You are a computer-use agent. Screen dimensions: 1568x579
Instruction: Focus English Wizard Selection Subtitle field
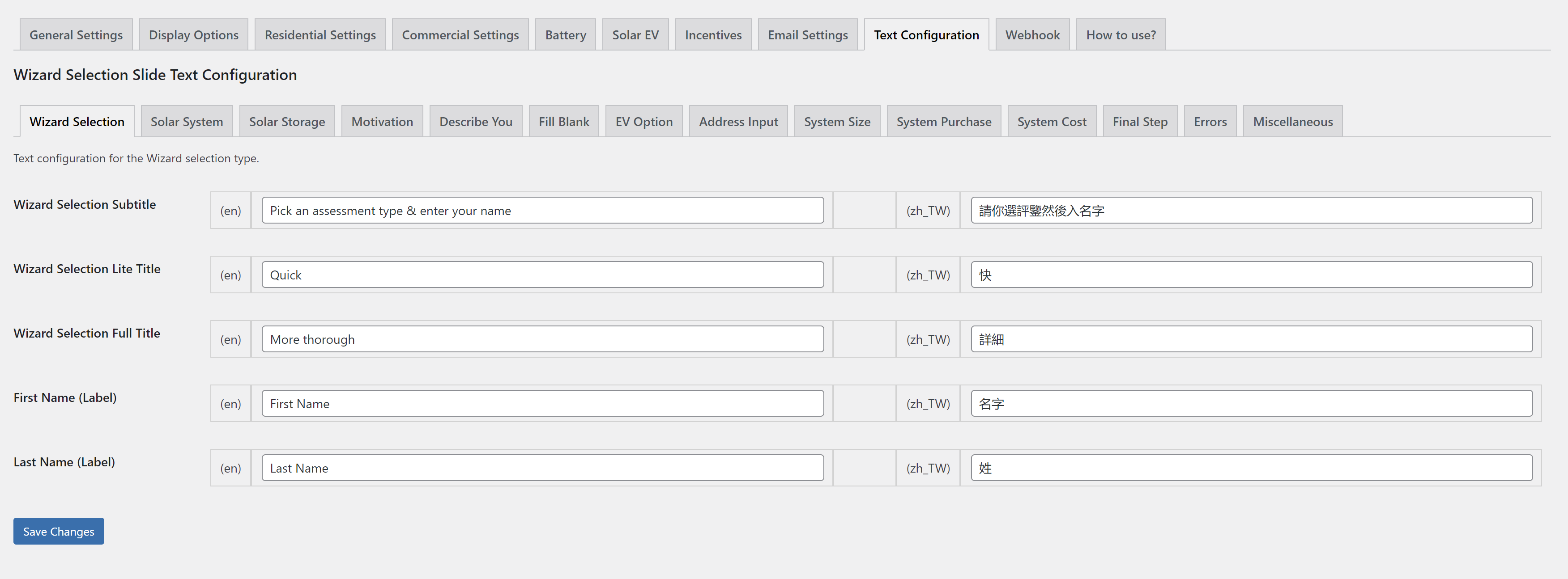542,211
